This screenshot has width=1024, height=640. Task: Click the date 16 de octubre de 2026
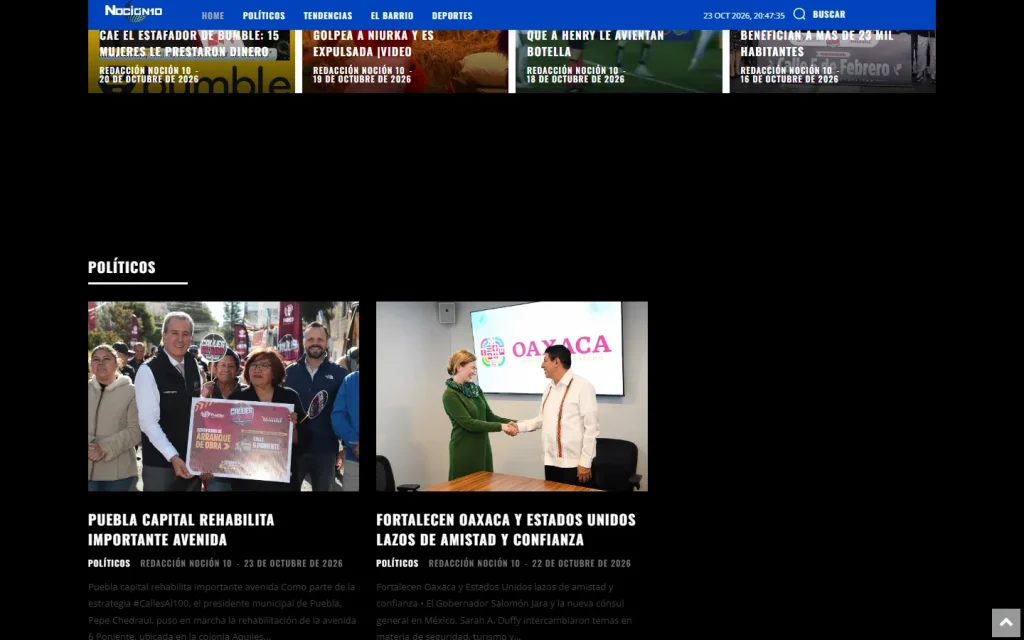click(789, 79)
